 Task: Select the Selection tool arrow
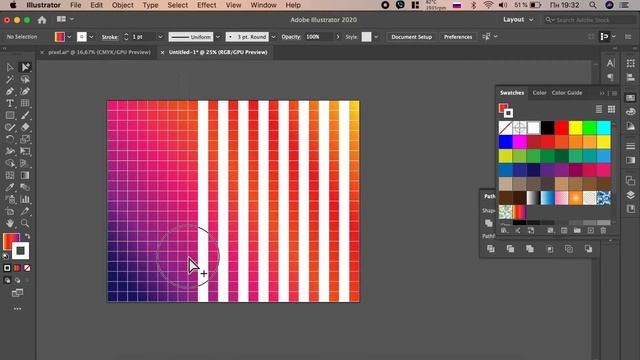click(x=10, y=67)
